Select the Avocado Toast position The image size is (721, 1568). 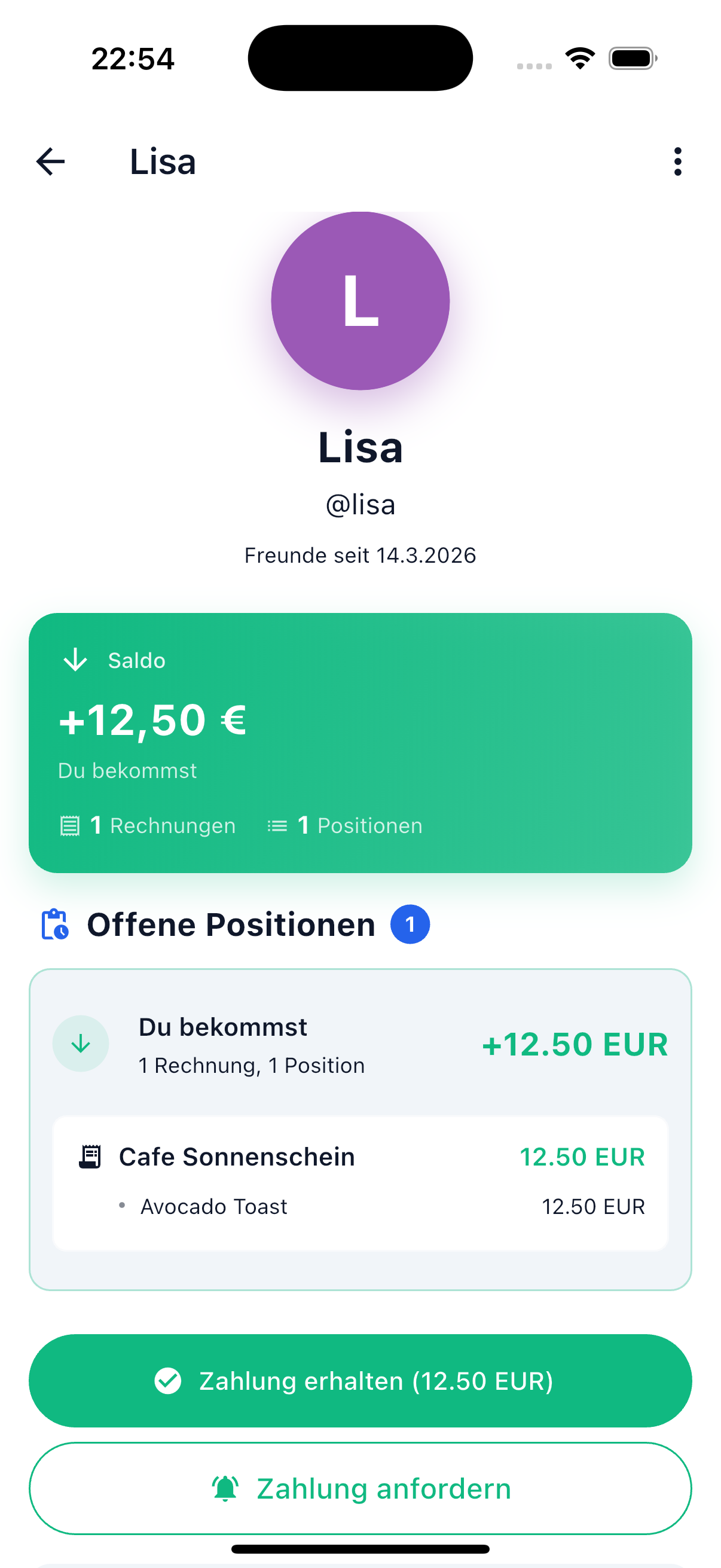[214, 1206]
